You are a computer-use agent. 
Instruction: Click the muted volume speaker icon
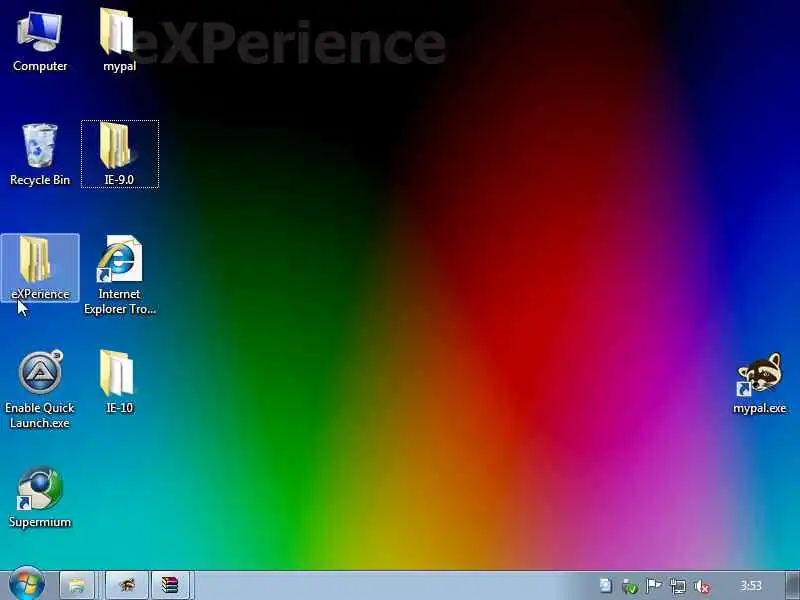(x=702, y=586)
